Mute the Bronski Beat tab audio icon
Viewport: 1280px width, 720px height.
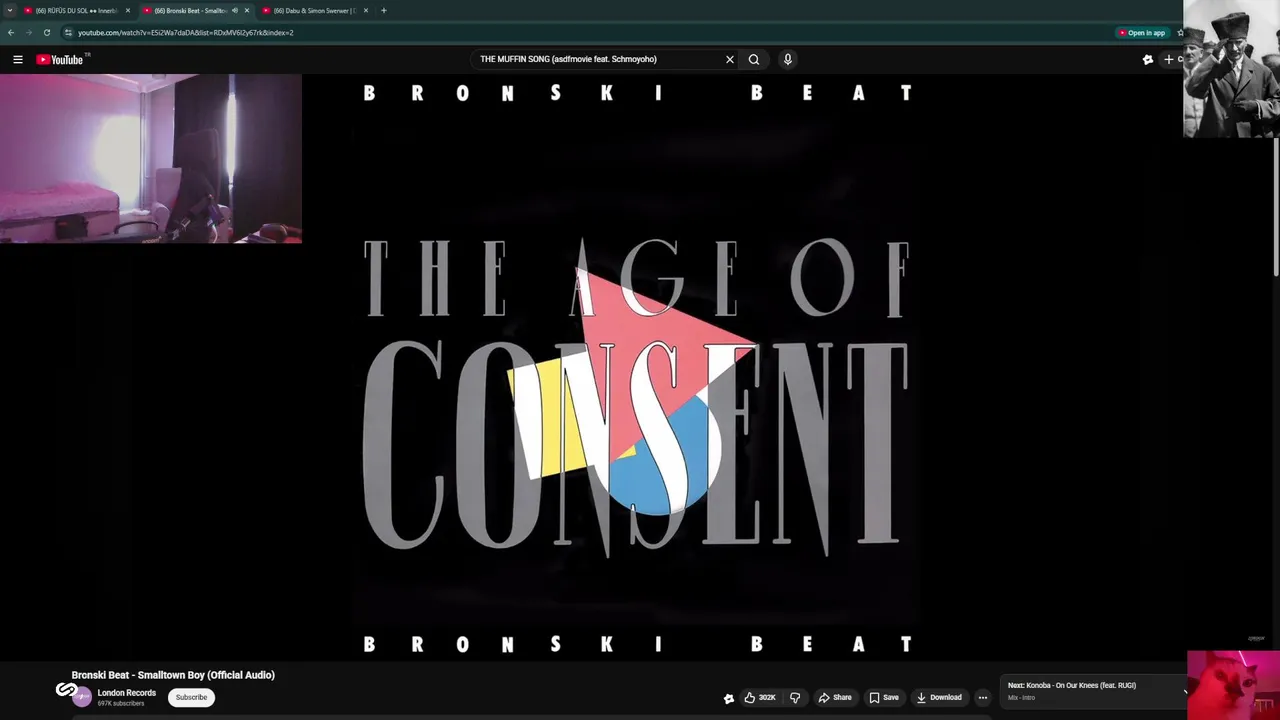[234, 11]
